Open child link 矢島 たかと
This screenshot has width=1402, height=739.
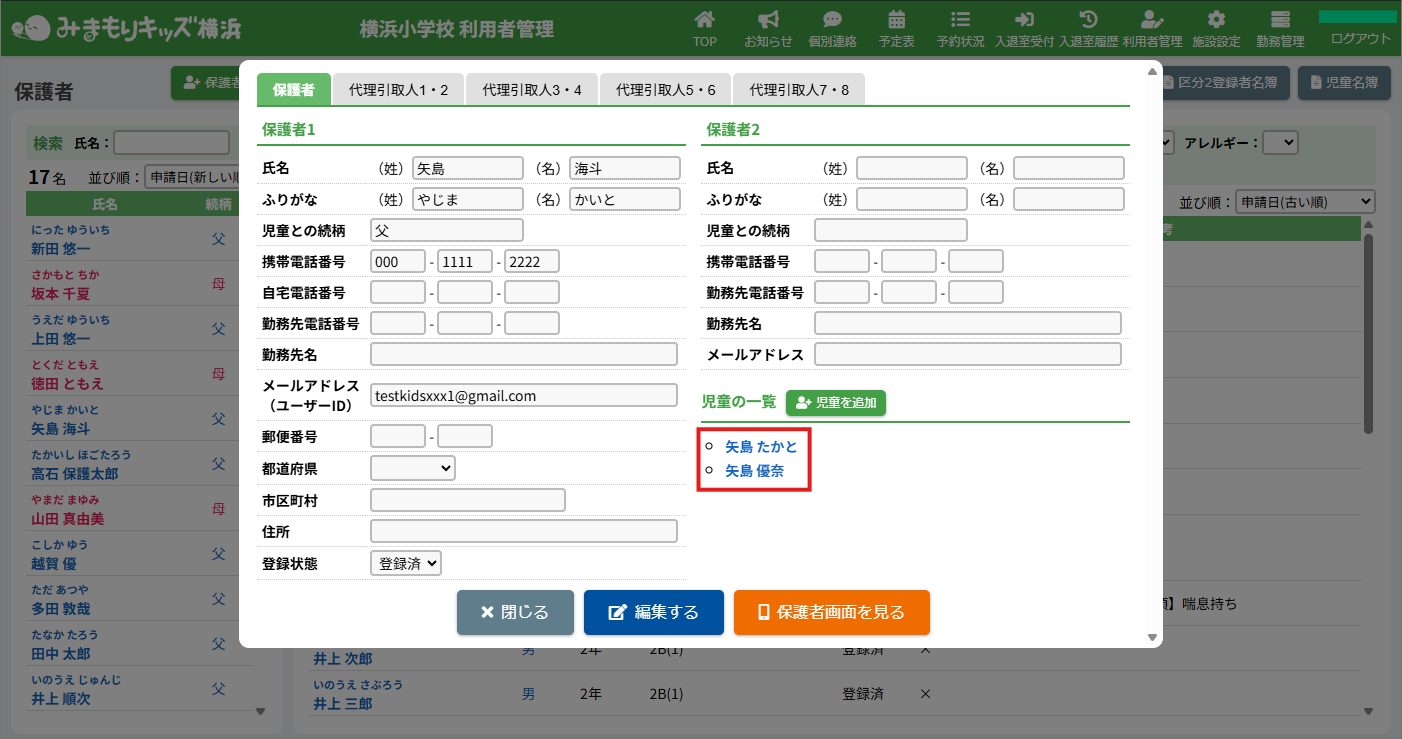click(x=761, y=447)
